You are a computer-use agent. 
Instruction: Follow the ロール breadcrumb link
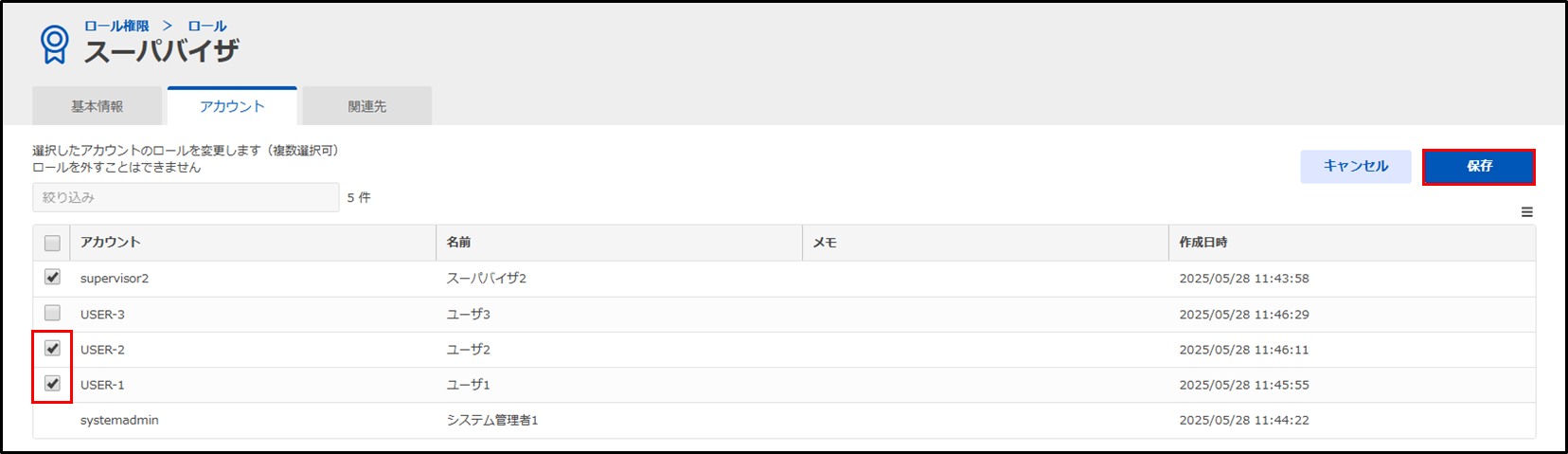tap(207, 26)
